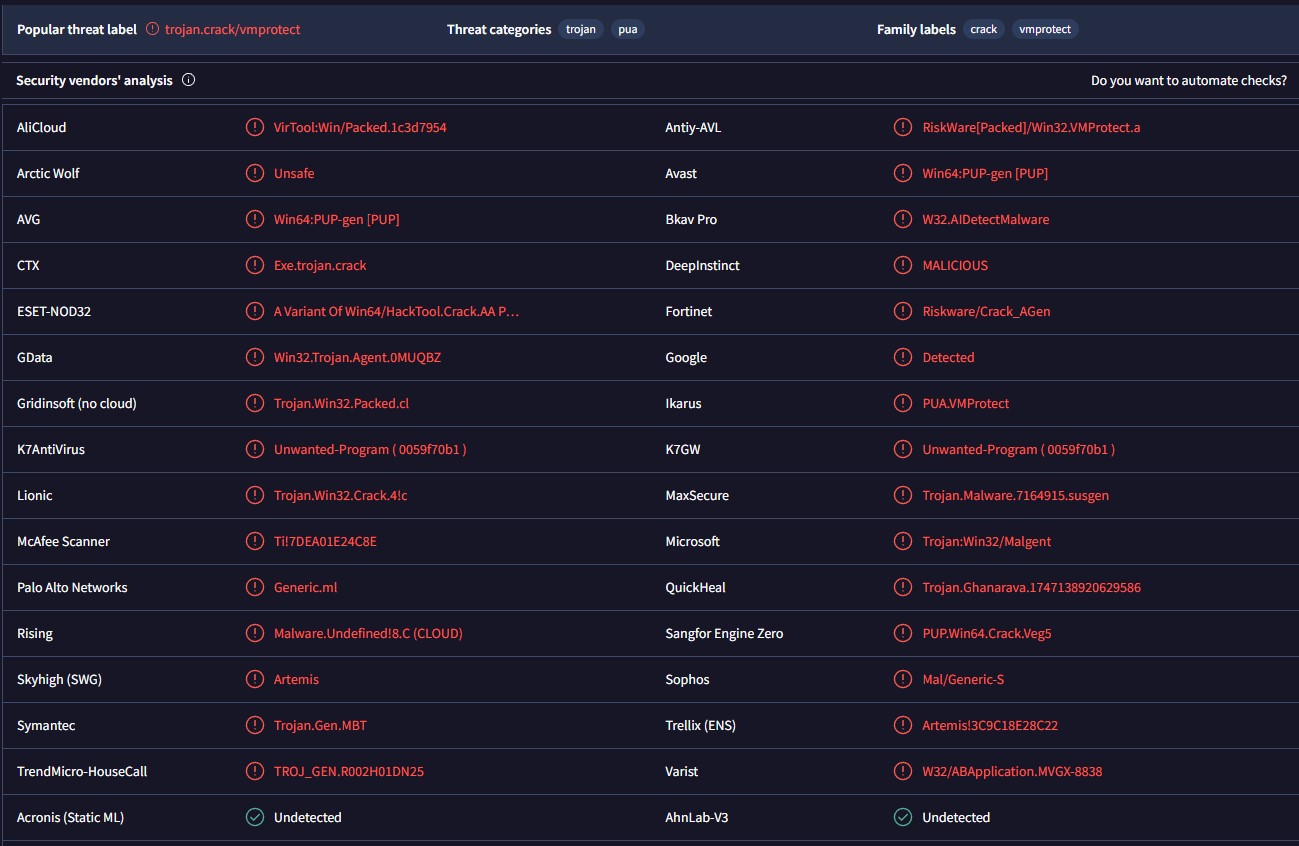
Task: Click the crack family label tag
Action: click(984, 29)
